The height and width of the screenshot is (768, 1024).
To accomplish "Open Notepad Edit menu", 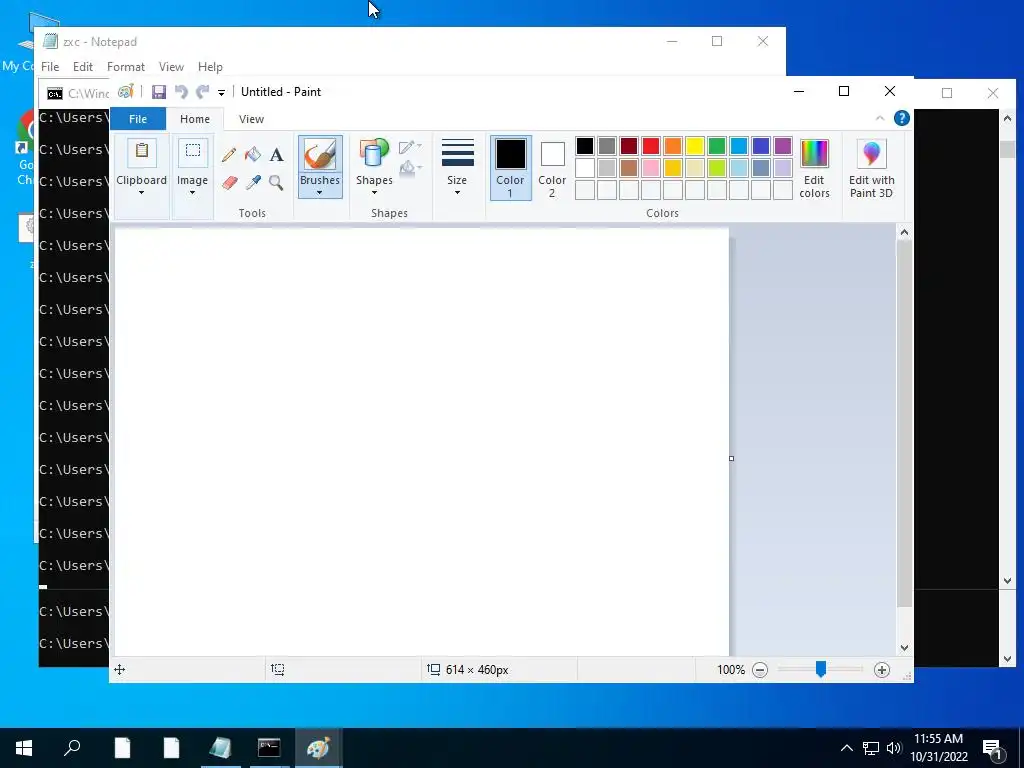I will point(83,67).
